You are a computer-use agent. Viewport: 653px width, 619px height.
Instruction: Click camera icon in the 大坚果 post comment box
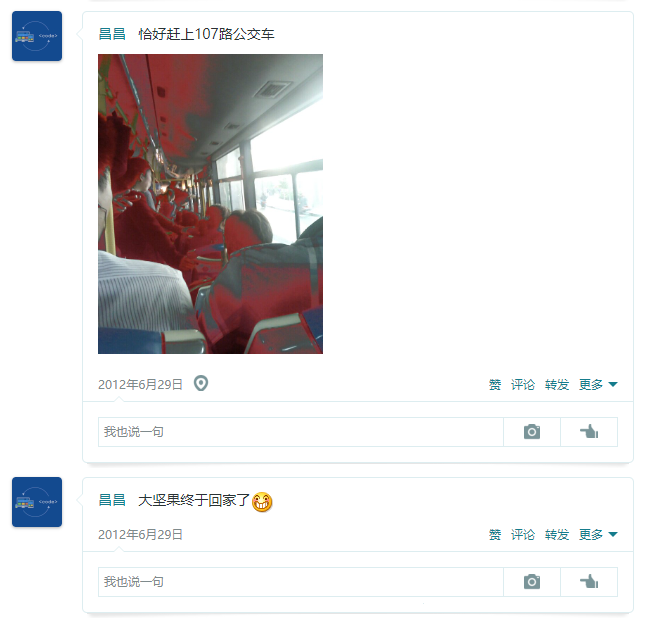(532, 582)
